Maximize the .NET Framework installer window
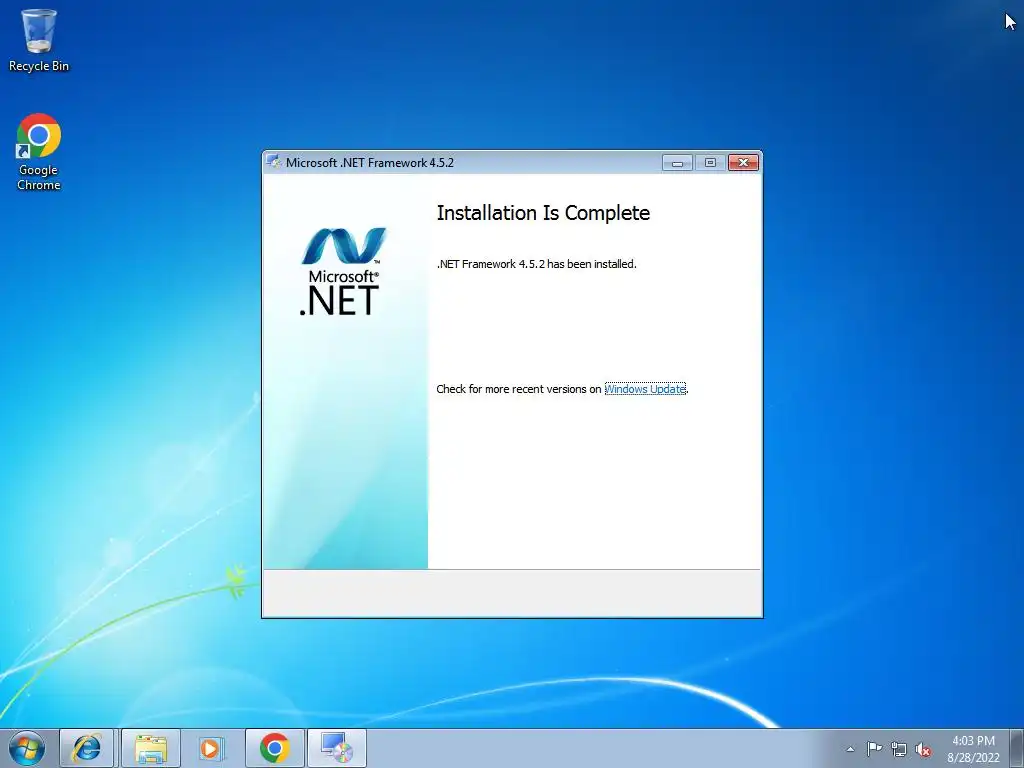 click(710, 163)
